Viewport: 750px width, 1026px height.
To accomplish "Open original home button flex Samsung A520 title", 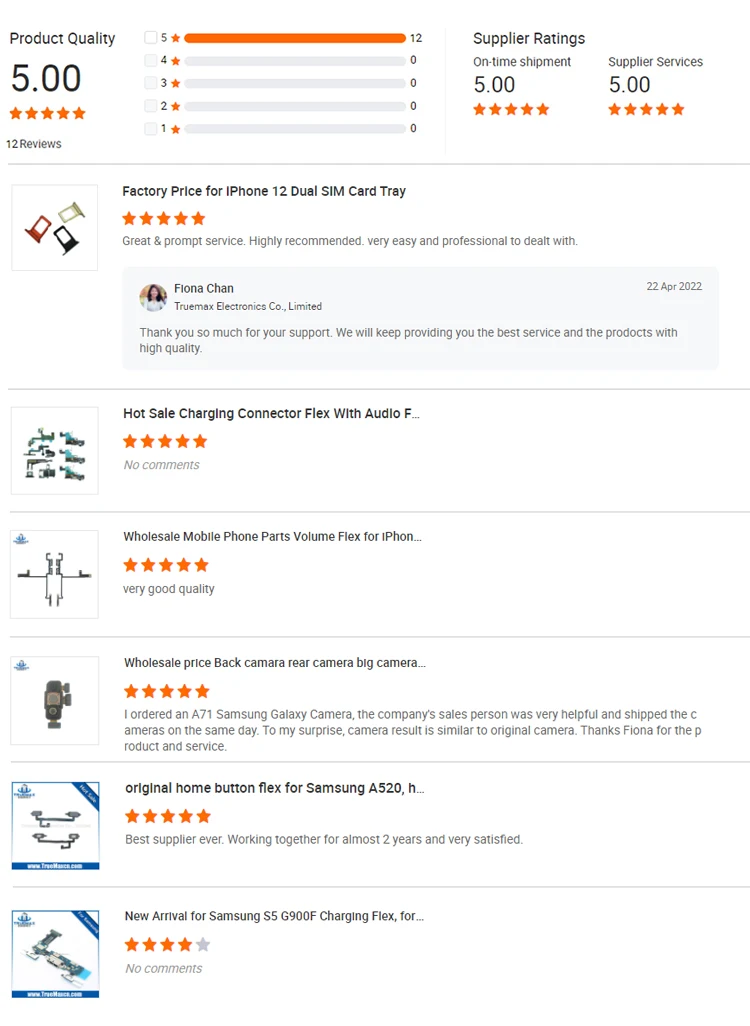I will (x=274, y=788).
